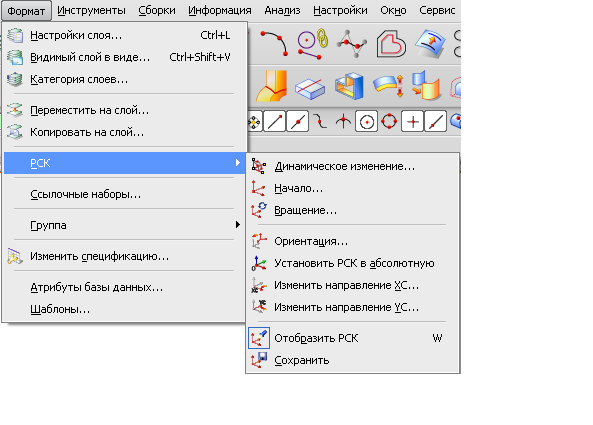Click the copy to layer icon
The height and width of the screenshot is (425, 593).
(x=15, y=132)
